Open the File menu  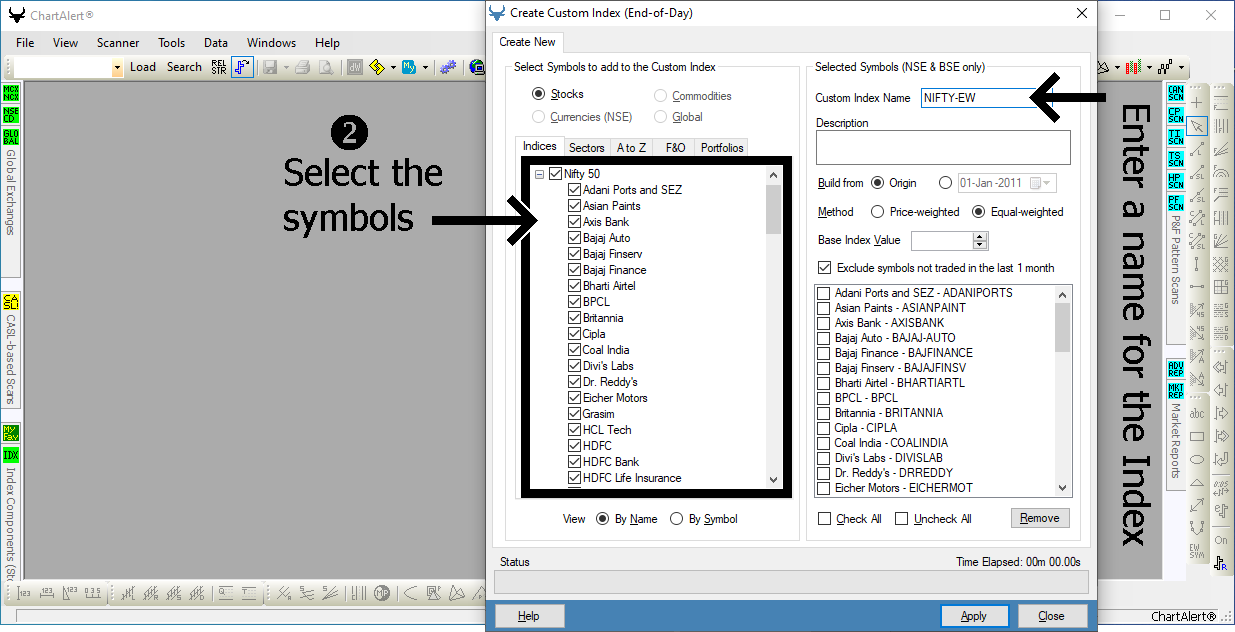pos(25,43)
